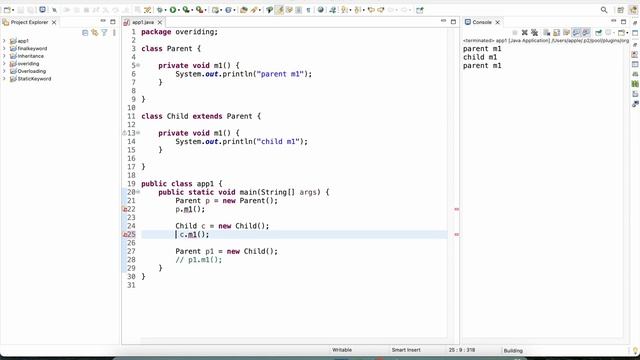640x360 pixels.
Task: Click Remove Launch (X) in Console toolbar
Action: [x=524, y=33]
